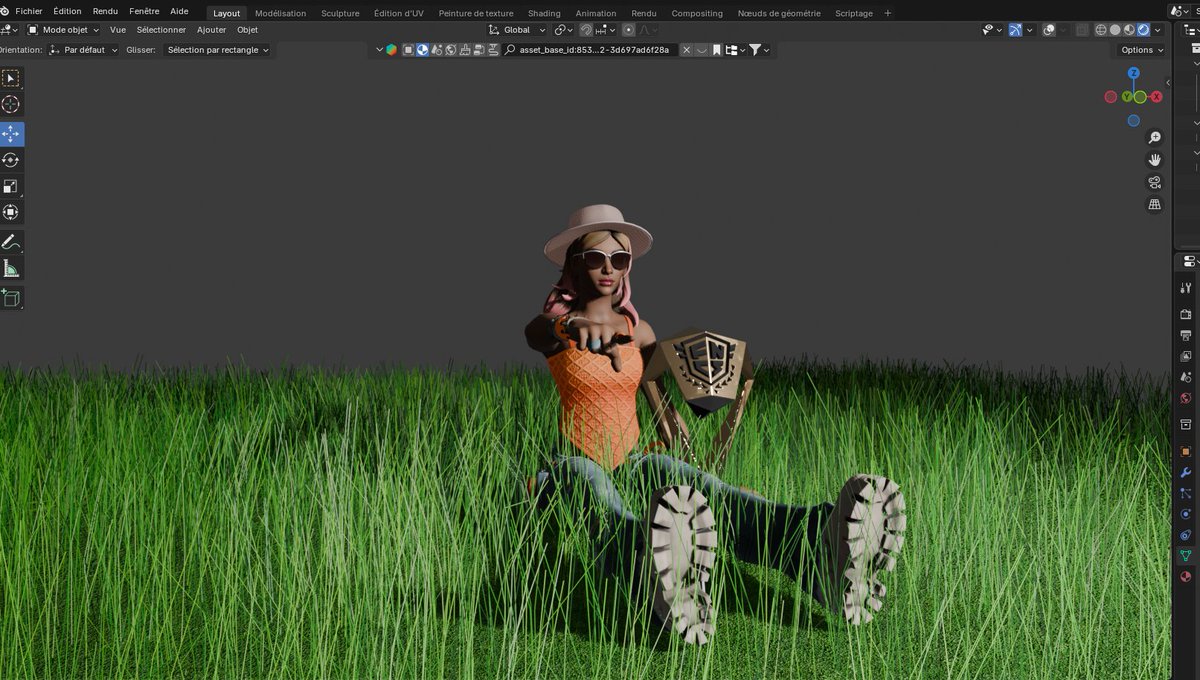The image size is (1200, 680).
Task: Expand viewport shading options arrow
Action: pyautogui.click(x=1157, y=30)
